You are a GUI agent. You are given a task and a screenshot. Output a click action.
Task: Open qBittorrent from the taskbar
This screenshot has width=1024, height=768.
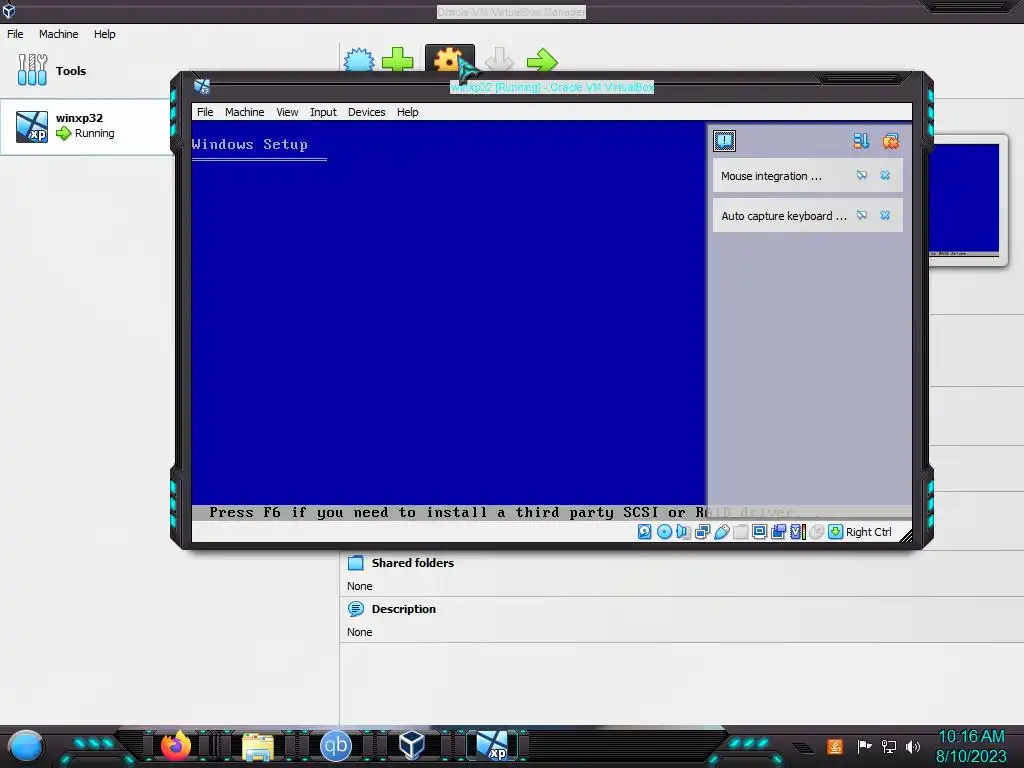336,746
